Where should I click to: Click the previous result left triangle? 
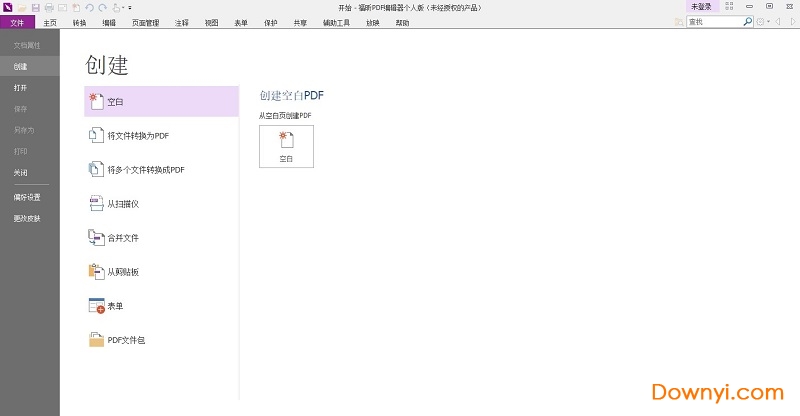point(778,21)
